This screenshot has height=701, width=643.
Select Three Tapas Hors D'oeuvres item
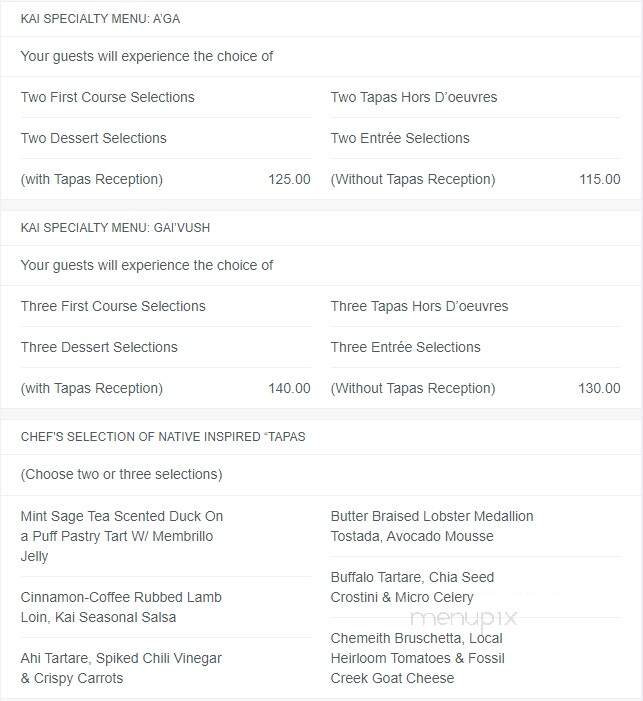419,306
